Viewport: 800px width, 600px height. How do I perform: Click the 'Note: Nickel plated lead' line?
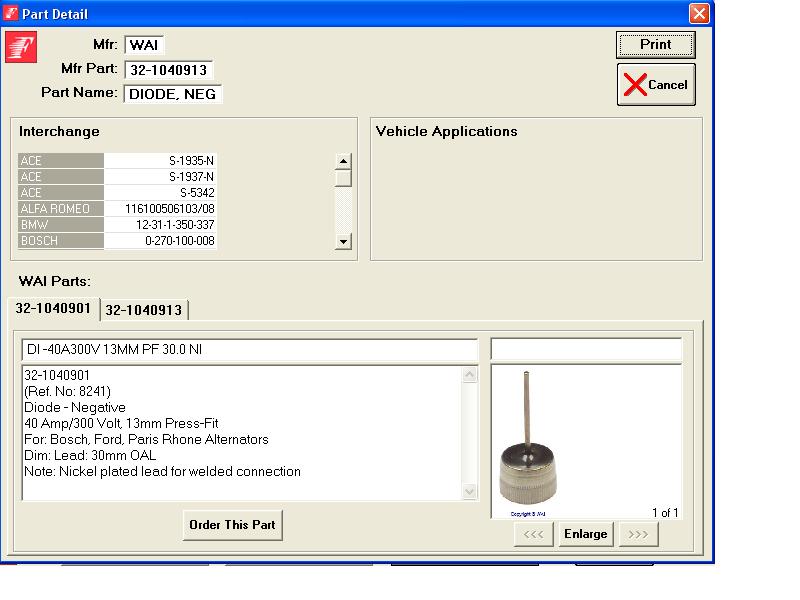162,471
